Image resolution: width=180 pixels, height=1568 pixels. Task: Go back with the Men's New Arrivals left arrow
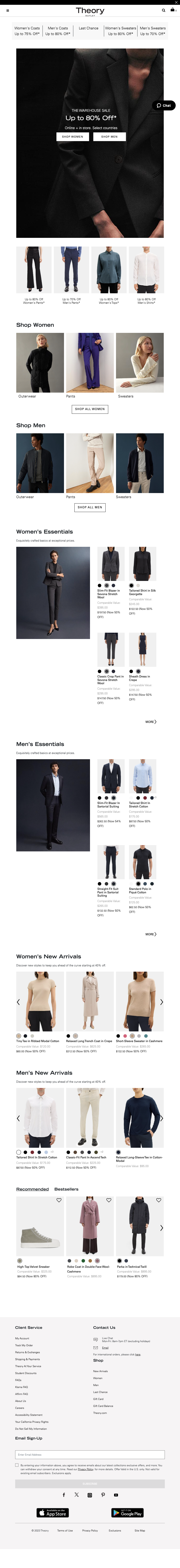coord(18,1118)
